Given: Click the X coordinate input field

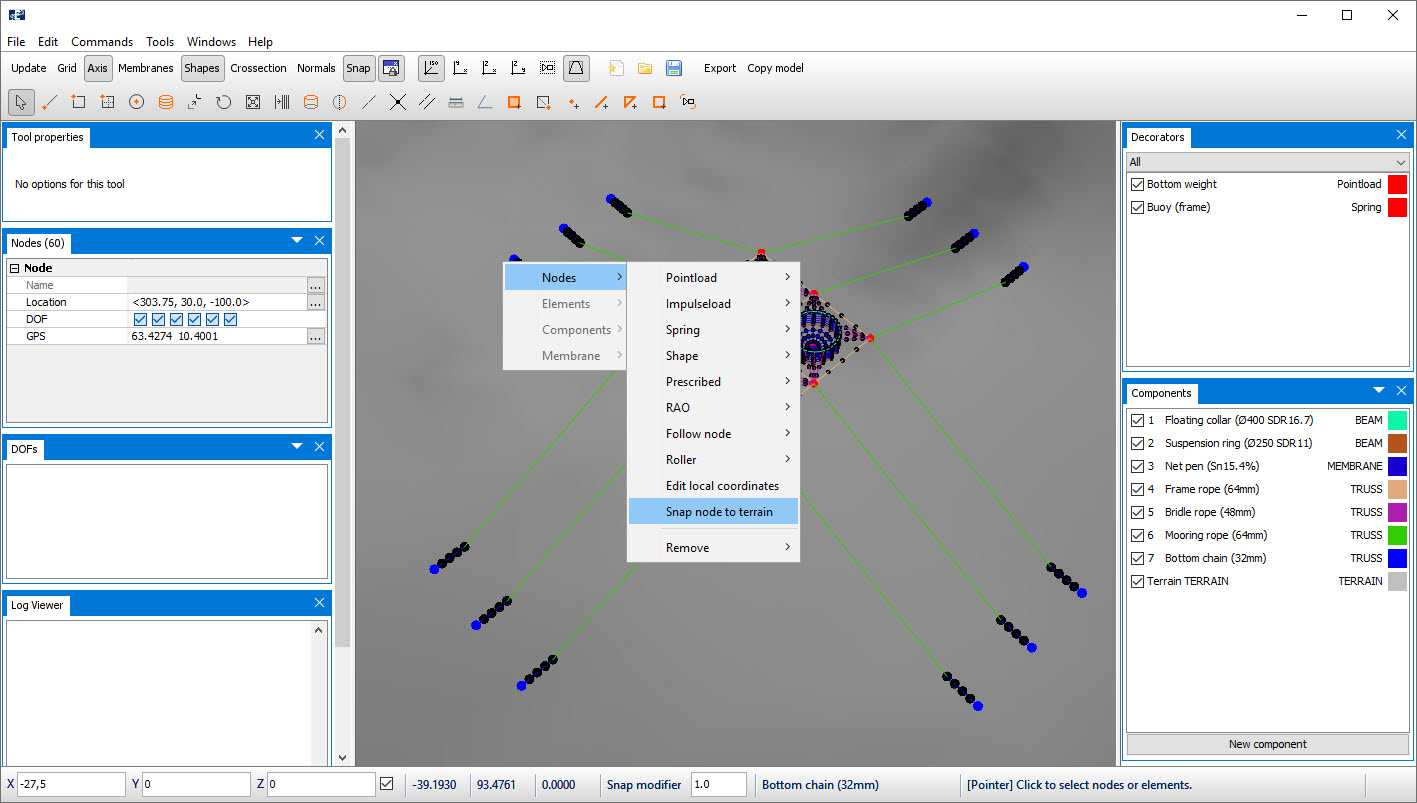Looking at the screenshot, I should coord(72,785).
